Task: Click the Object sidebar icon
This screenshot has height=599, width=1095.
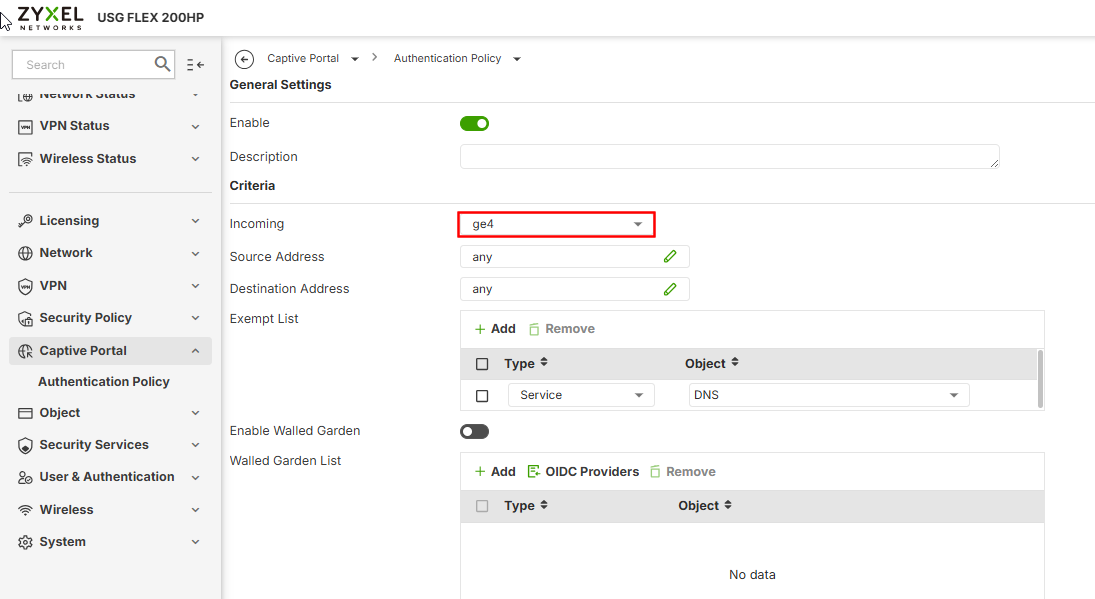Action: 25,413
